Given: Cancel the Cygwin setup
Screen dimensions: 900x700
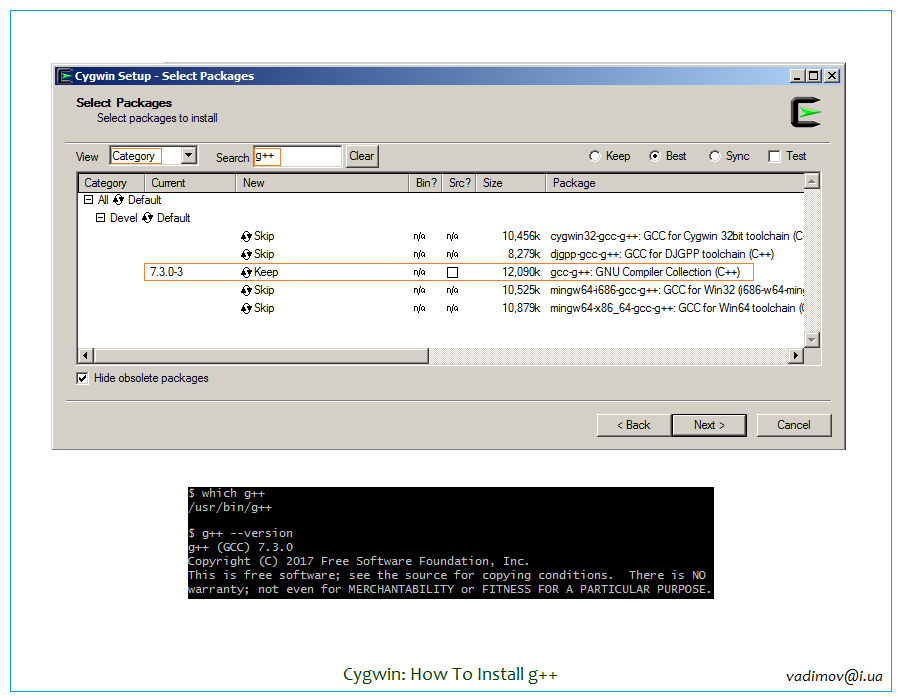Looking at the screenshot, I should click(794, 425).
